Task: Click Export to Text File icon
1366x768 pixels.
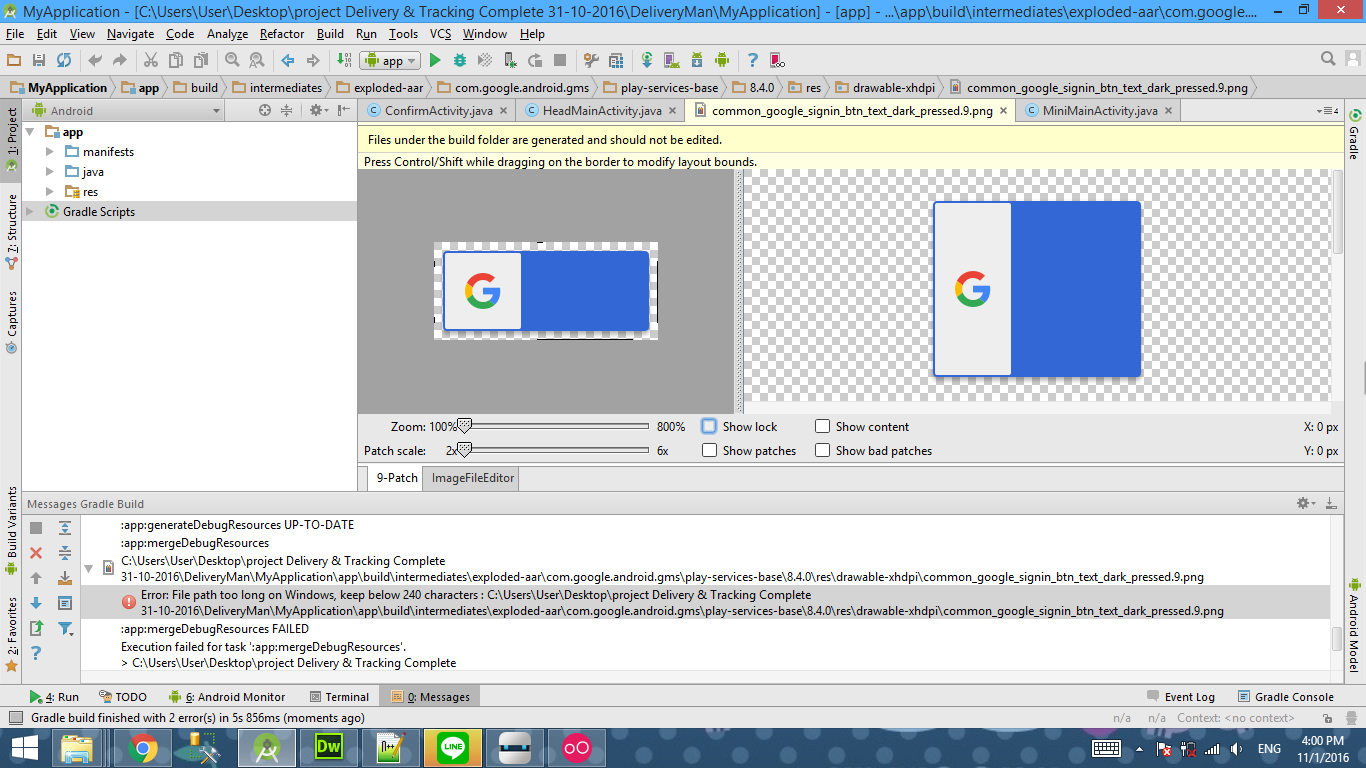Action: (x=36, y=628)
